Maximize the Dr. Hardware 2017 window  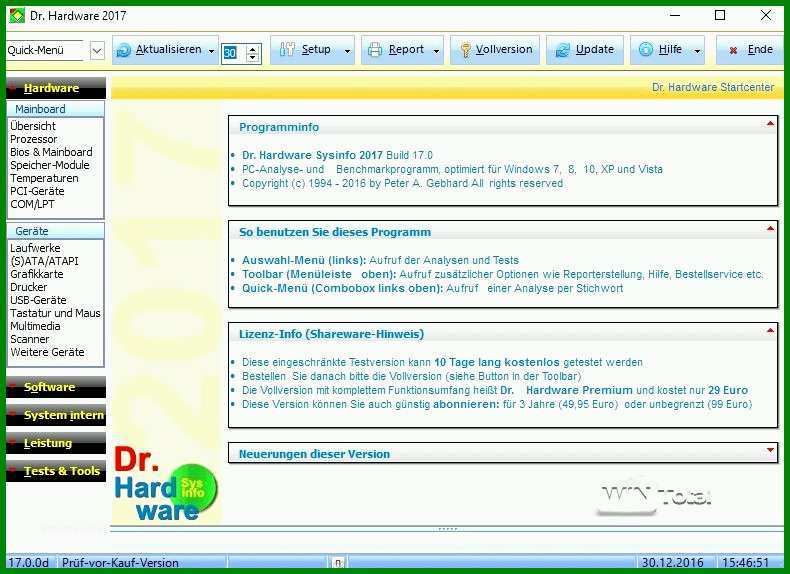pyautogui.click(x=720, y=16)
